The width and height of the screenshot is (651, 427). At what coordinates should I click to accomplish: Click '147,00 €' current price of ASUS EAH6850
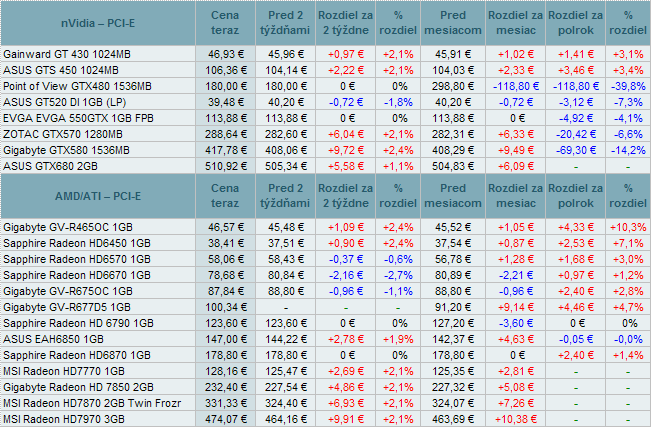pyautogui.click(x=226, y=339)
